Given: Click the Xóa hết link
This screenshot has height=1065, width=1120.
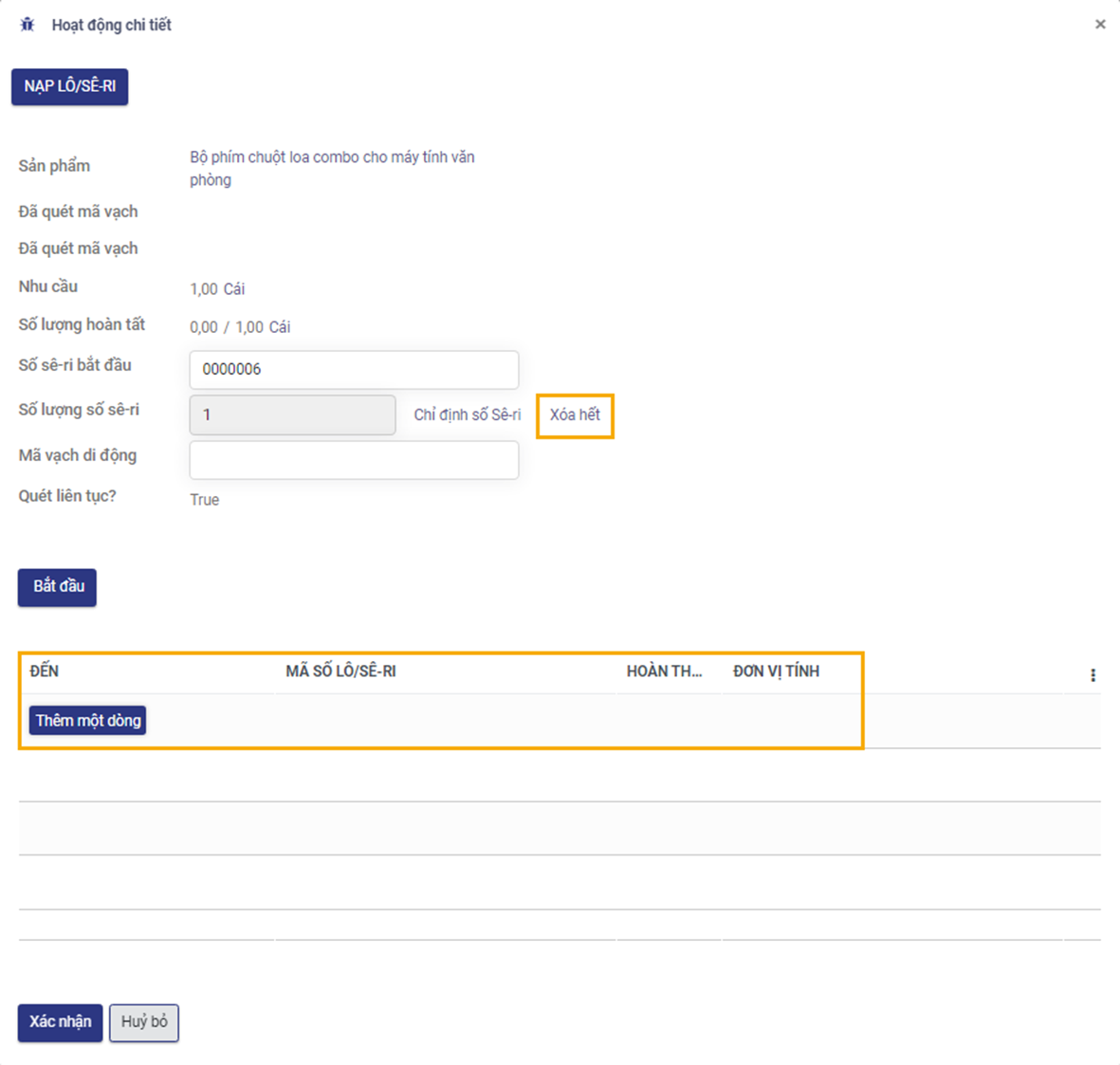Looking at the screenshot, I should tap(575, 415).
